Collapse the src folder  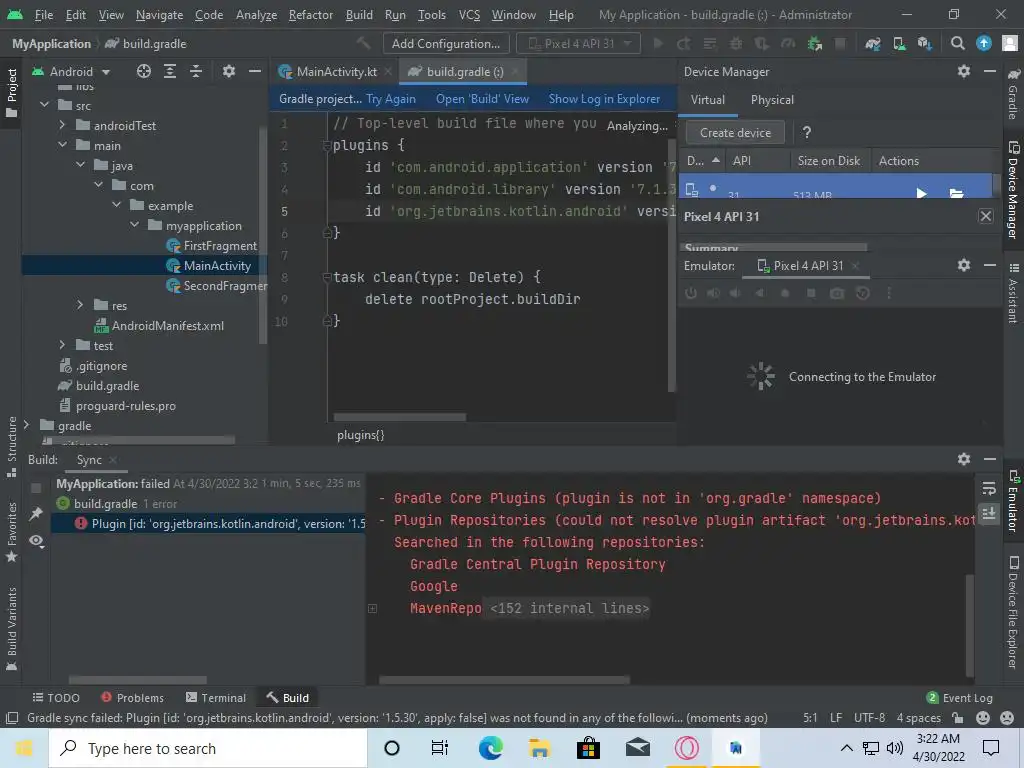pos(44,104)
